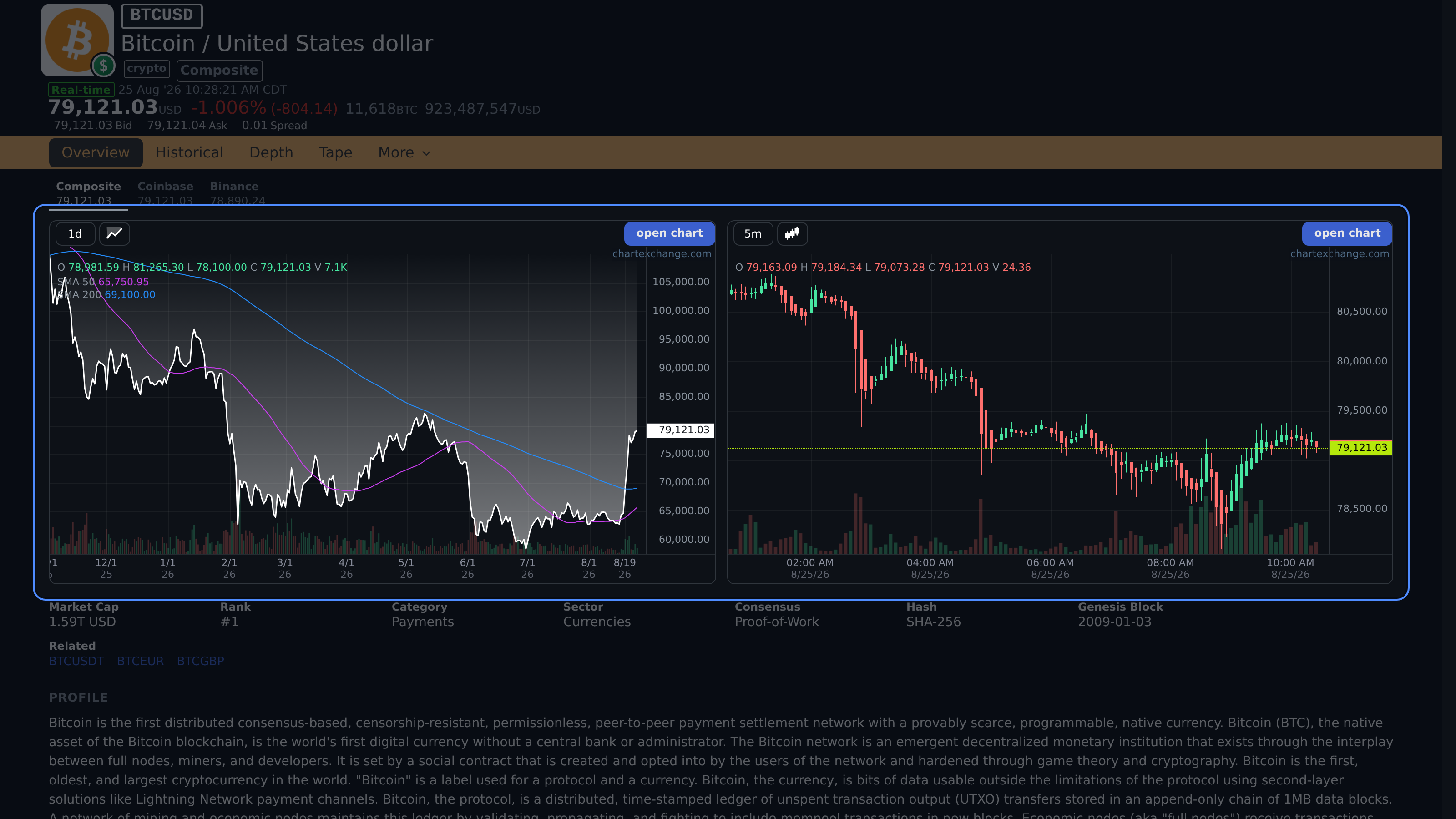This screenshot has width=1456, height=819.
Task: Toggle line chart type on 1d chart
Action: (115, 233)
